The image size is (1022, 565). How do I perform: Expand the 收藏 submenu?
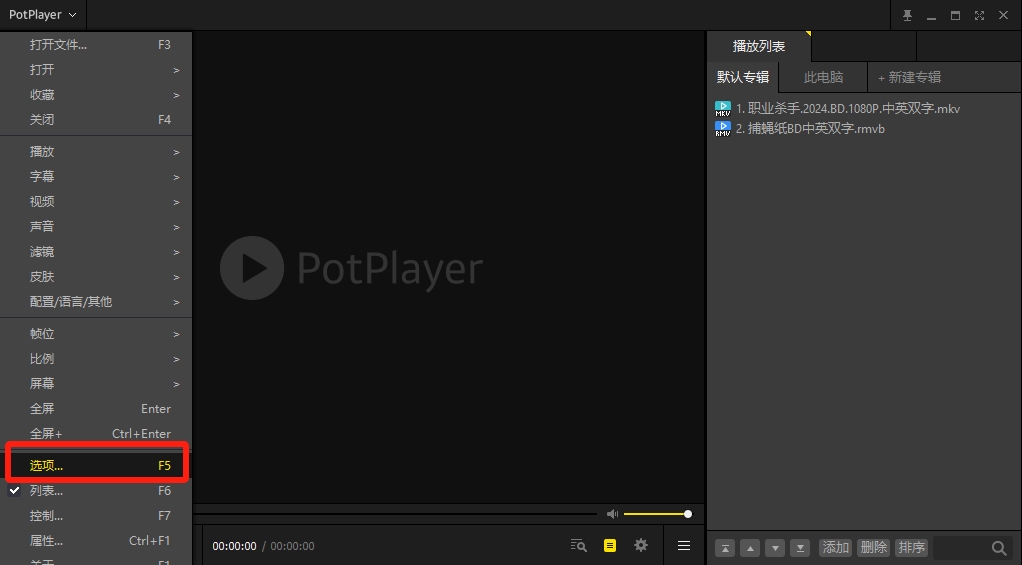(x=96, y=94)
